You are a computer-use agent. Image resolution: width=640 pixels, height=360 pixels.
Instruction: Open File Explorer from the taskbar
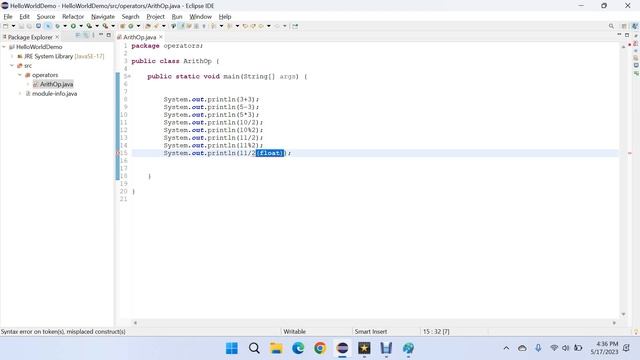[276, 348]
